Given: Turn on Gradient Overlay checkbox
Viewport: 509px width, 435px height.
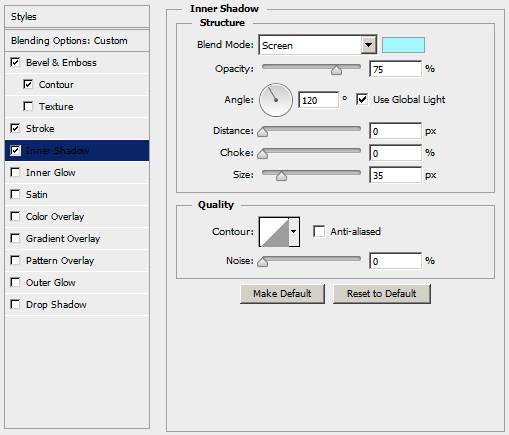Looking at the screenshot, I should coord(15,238).
